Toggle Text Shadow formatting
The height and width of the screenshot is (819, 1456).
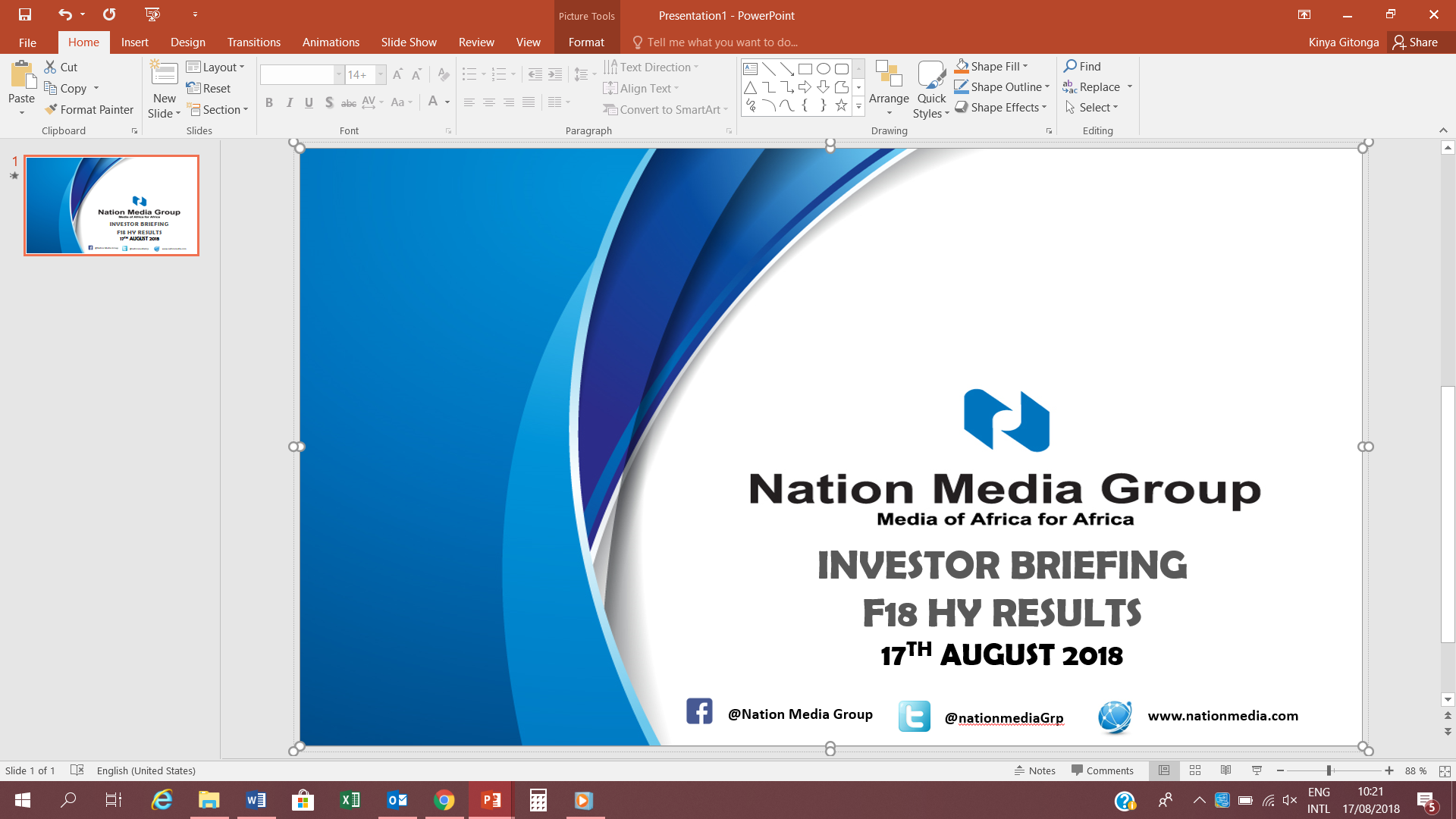point(328,102)
